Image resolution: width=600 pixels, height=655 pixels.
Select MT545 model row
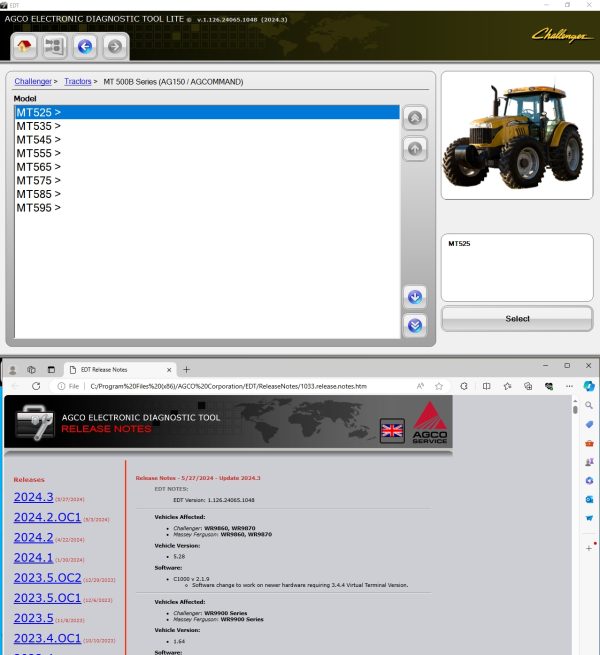(x=207, y=140)
